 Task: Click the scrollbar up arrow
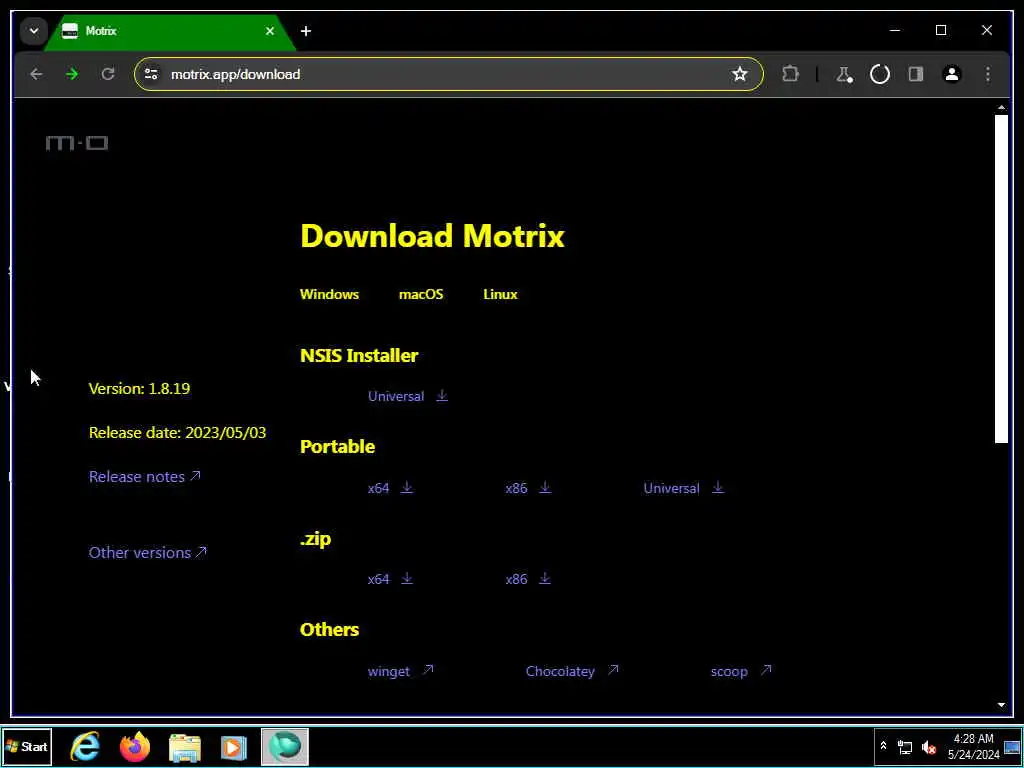(1001, 107)
